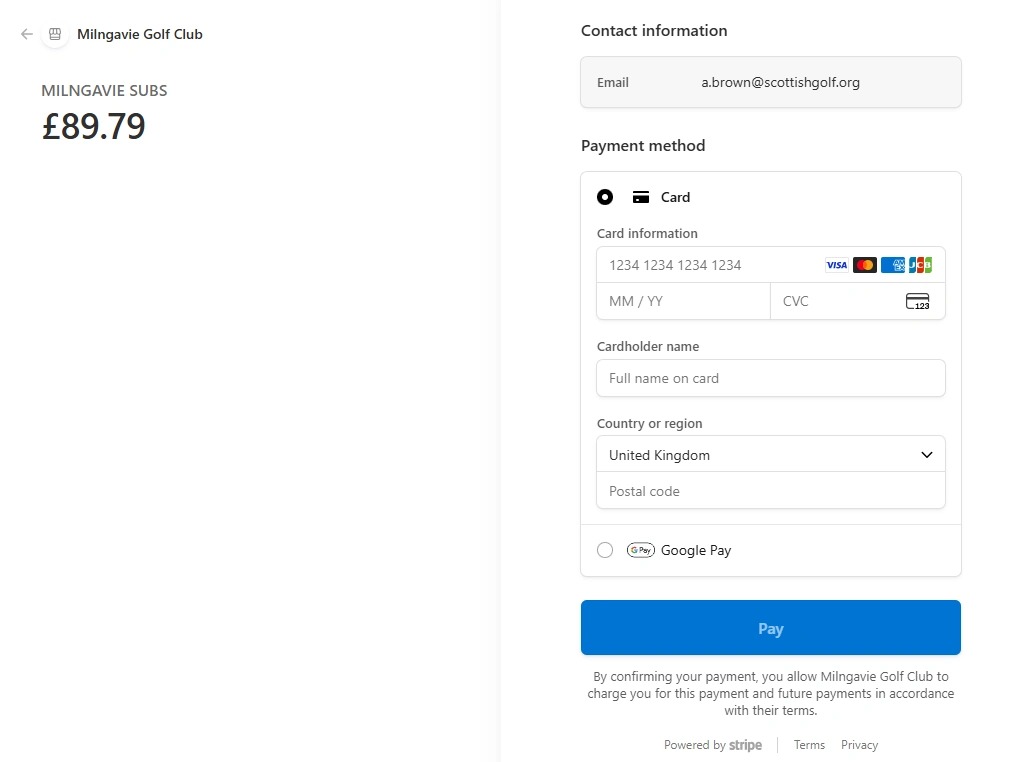Click the JCB card logo

point(921,265)
